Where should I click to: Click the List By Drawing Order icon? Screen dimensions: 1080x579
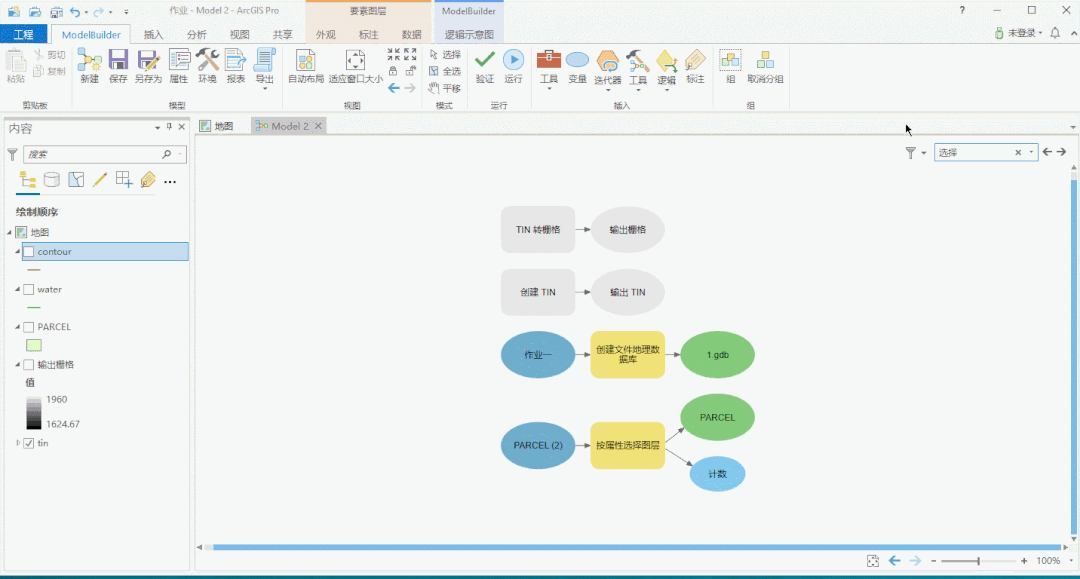coord(28,180)
